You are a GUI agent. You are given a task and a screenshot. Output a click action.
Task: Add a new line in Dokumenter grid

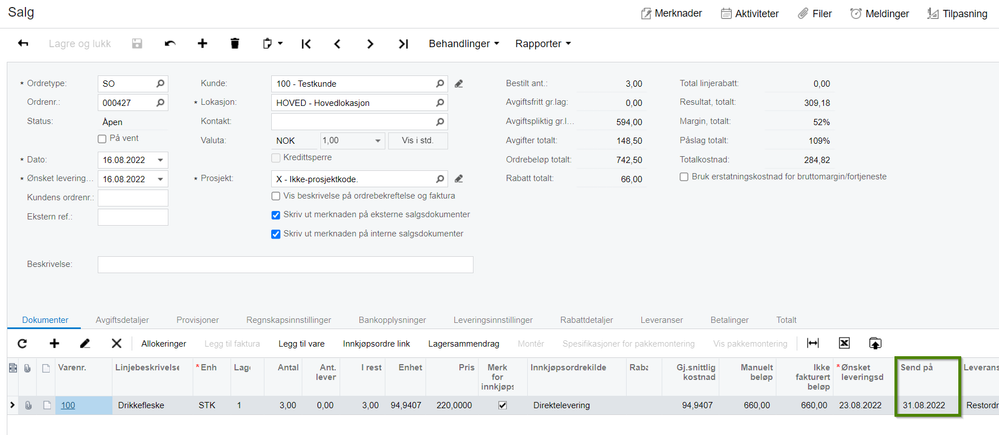click(x=54, y=343)
